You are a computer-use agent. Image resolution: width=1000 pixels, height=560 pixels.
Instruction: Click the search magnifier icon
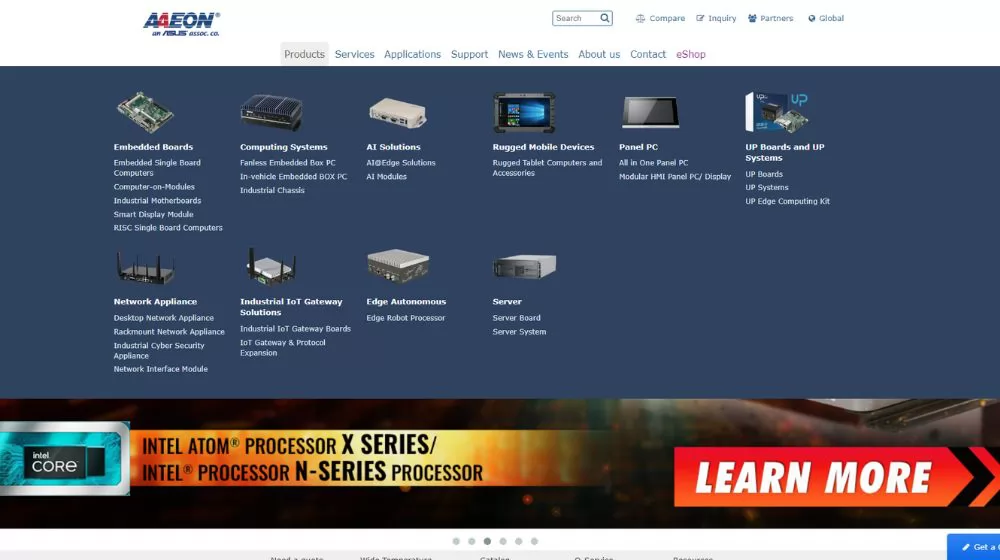605,18
